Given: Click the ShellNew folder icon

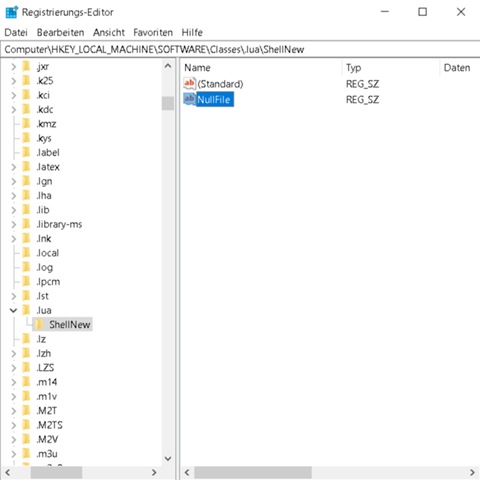Looking at the screenshot, I should pos(39,324).
